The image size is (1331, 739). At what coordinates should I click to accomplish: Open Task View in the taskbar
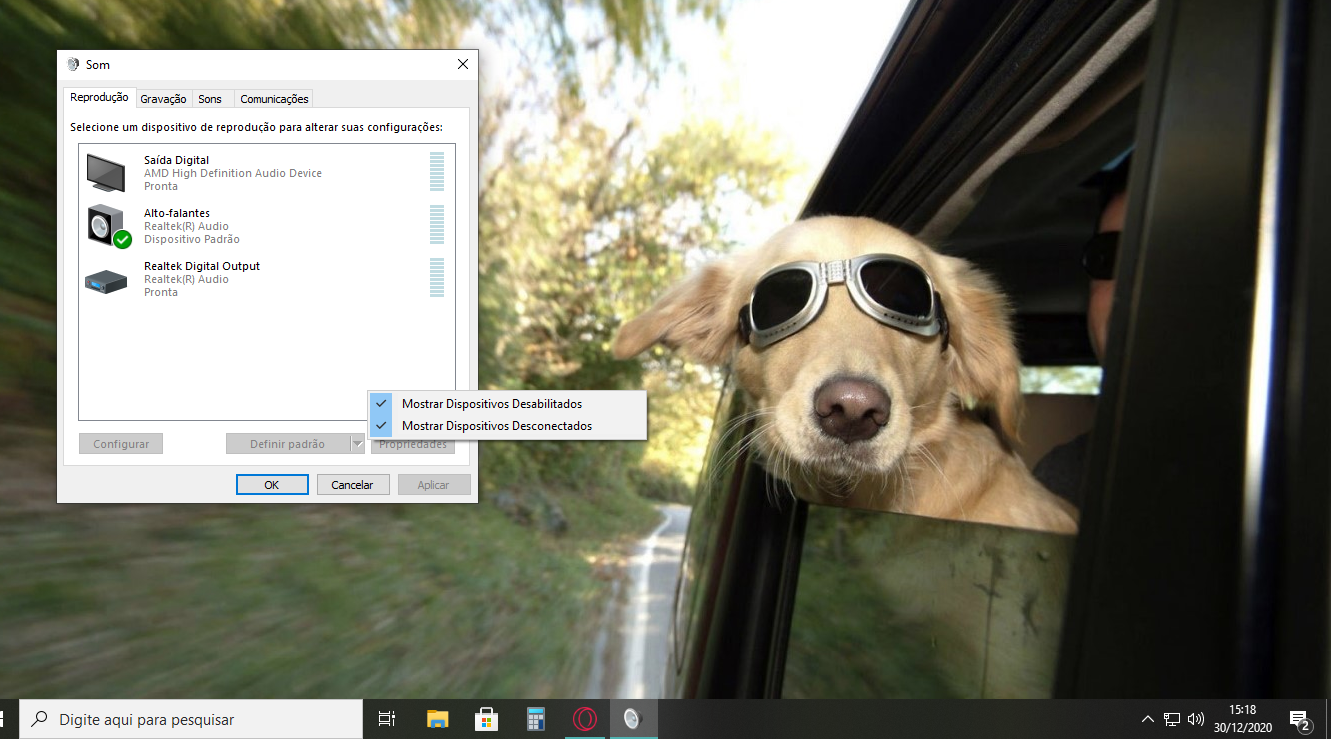tap(387, 719)
